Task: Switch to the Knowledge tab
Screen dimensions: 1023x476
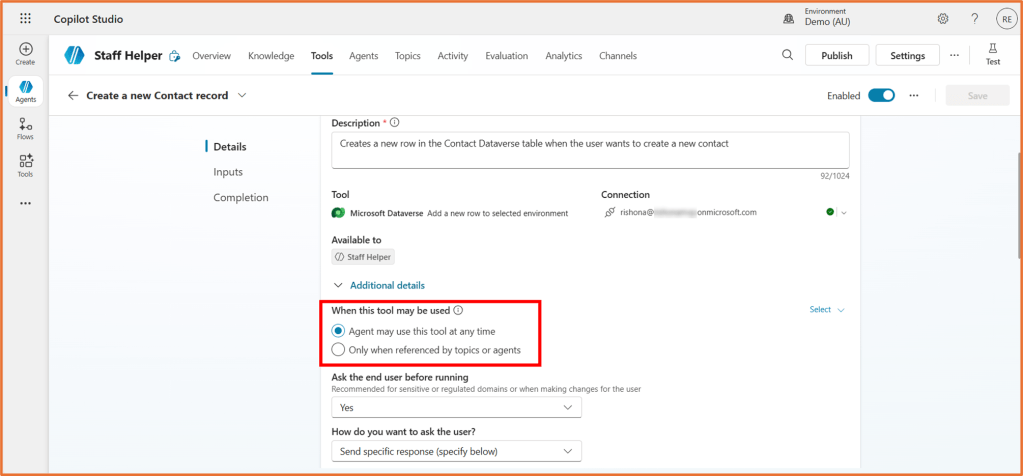Action: 271,56
